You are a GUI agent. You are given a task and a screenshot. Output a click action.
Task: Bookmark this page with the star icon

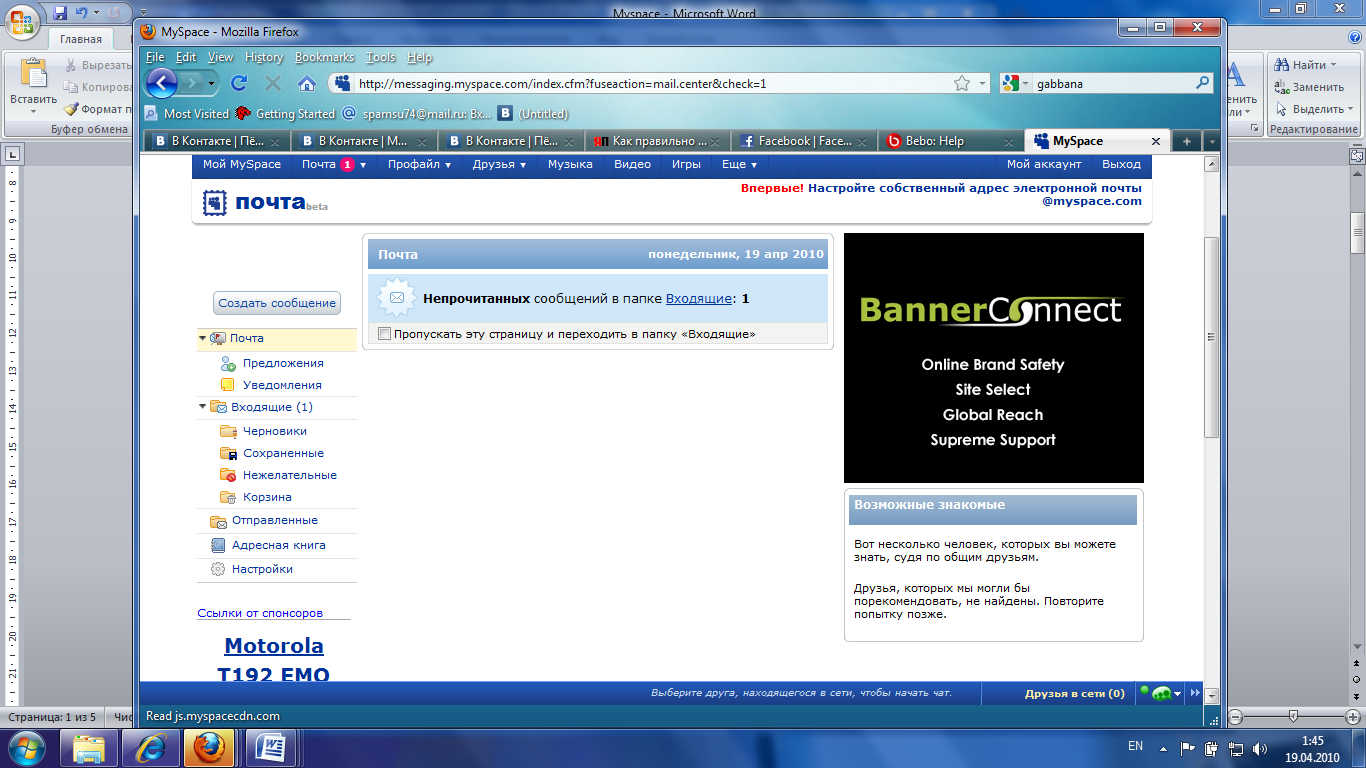(962, 83)
